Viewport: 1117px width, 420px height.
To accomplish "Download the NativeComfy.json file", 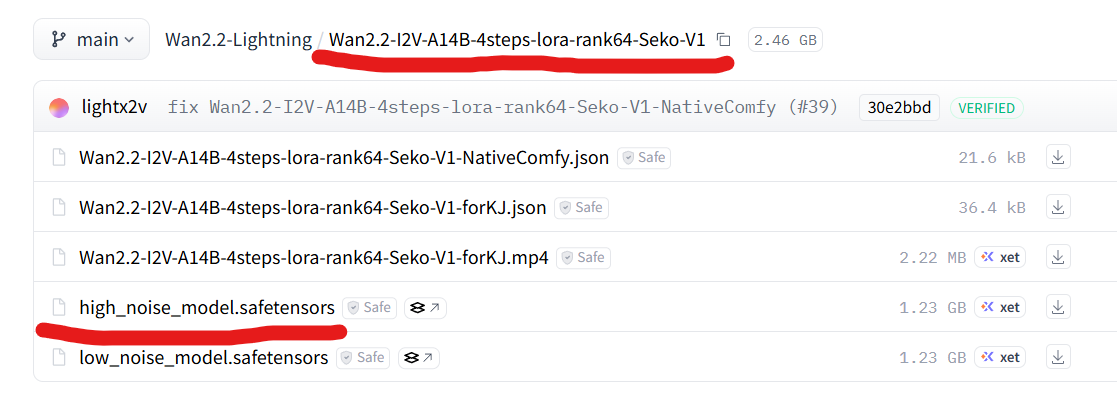I will [1058, 158].
